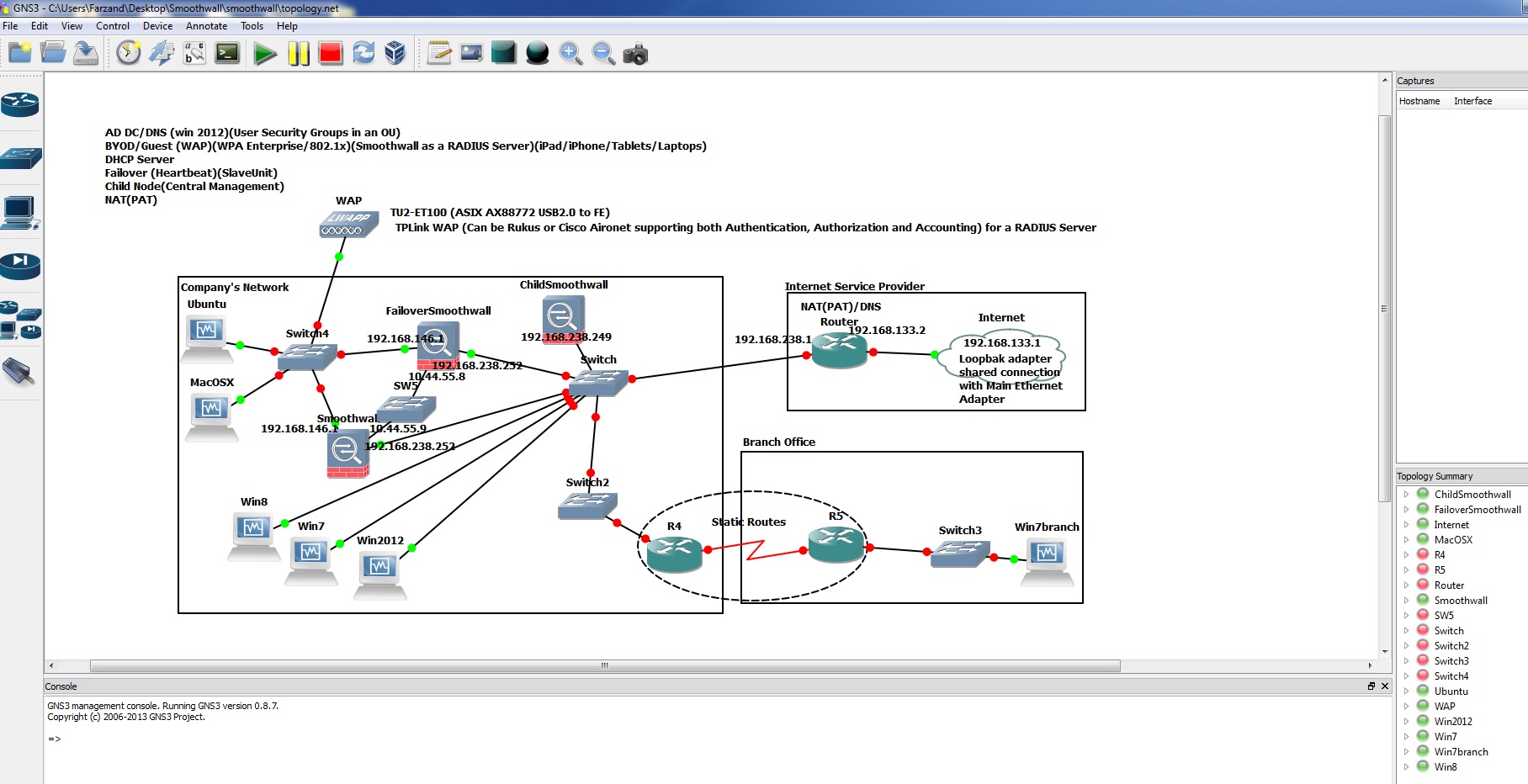Image resolution: width=1528 pixels, height=784 pixels.
Task: Expand the Router node in Topology Summary
Action: [1406, 585]
